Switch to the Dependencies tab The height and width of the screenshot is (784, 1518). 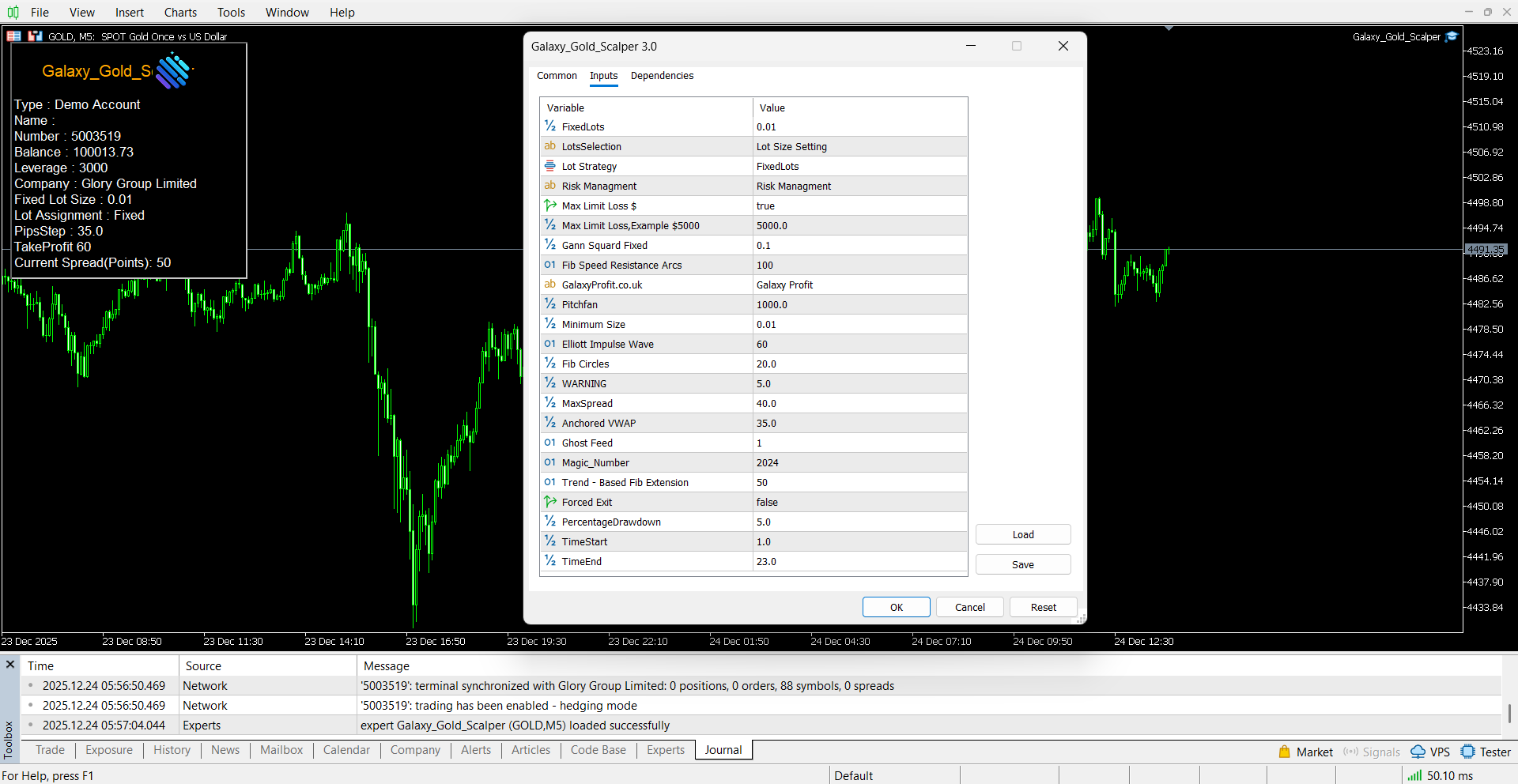(662, 76)
